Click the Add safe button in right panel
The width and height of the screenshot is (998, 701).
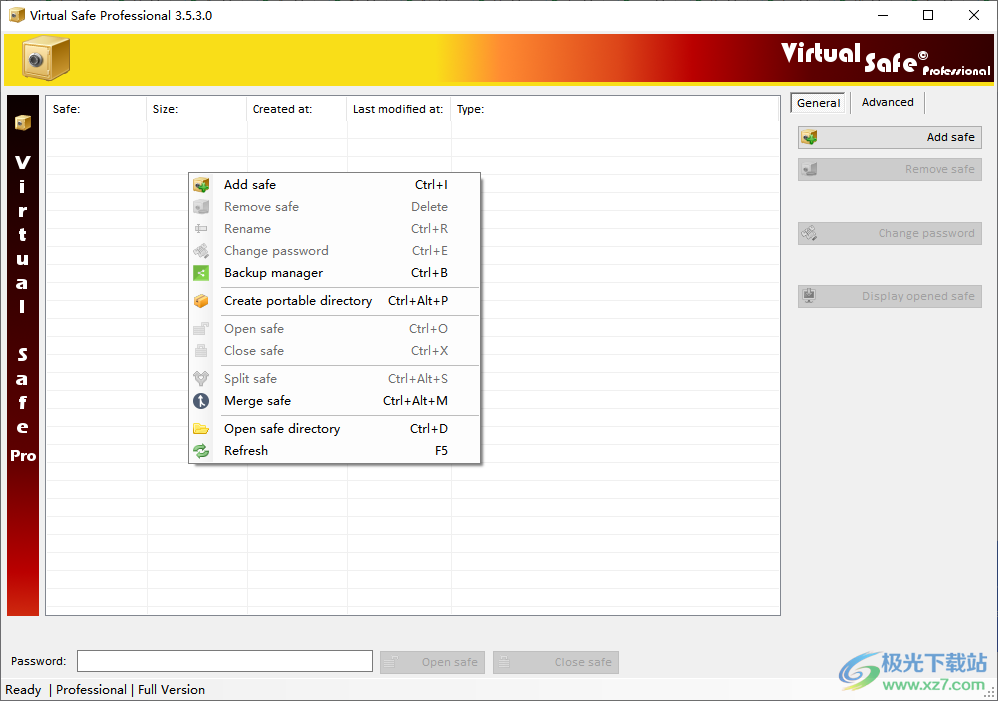(890, 138)
